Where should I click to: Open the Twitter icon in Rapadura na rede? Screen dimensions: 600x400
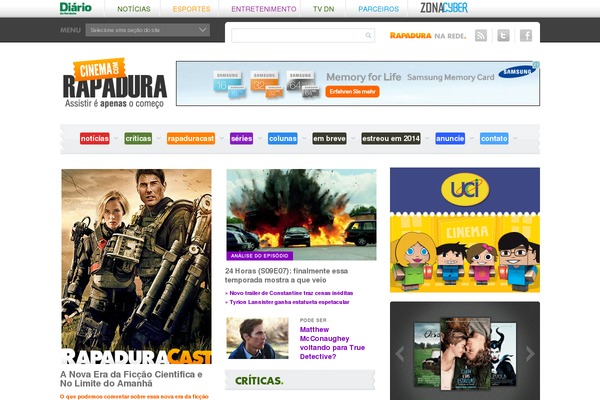tap(503, 35)
